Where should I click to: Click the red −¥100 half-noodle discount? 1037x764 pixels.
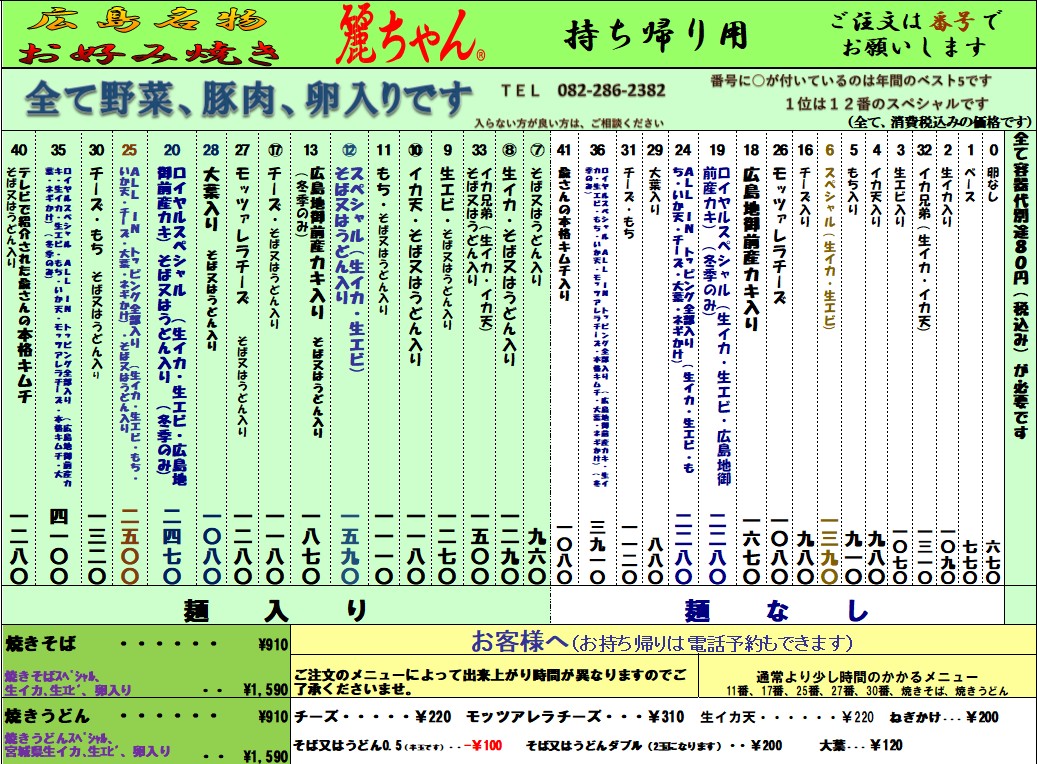click(x=483, y=745)
